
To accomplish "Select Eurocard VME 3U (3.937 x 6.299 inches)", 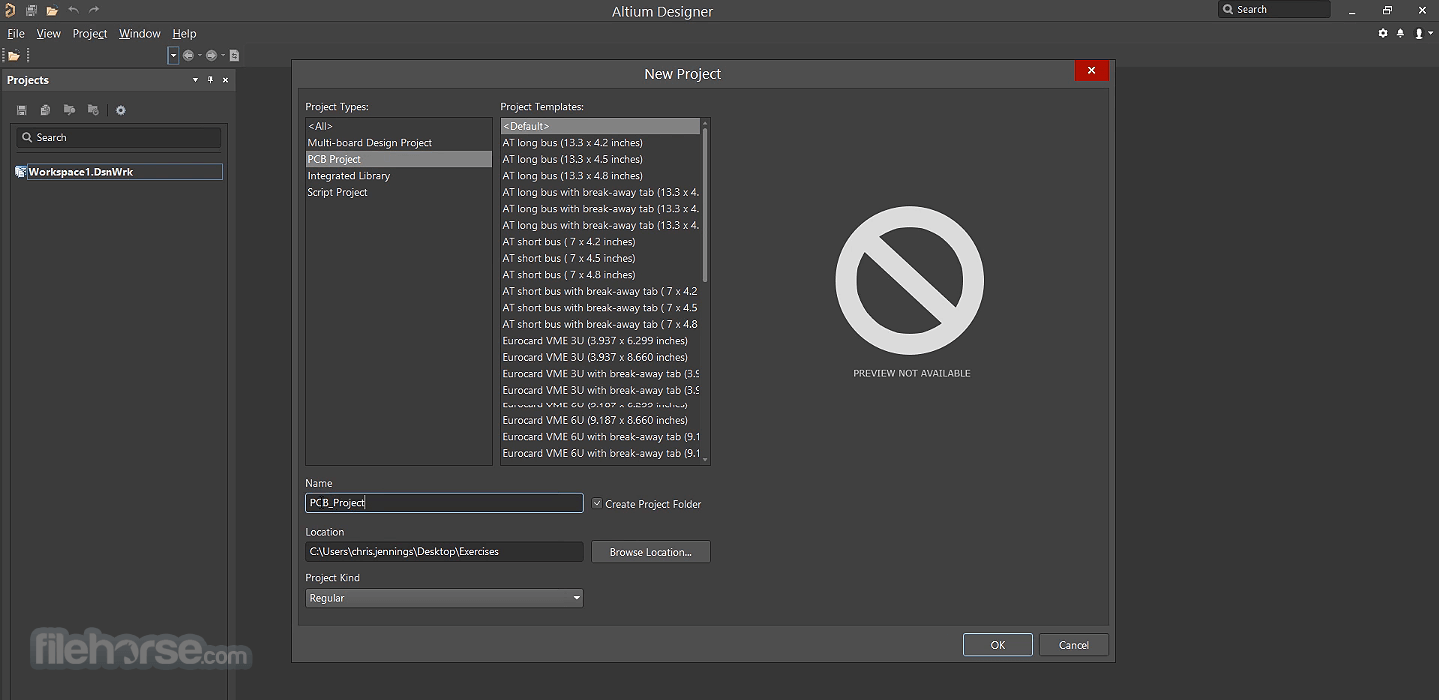I will [x=600, y=341].
